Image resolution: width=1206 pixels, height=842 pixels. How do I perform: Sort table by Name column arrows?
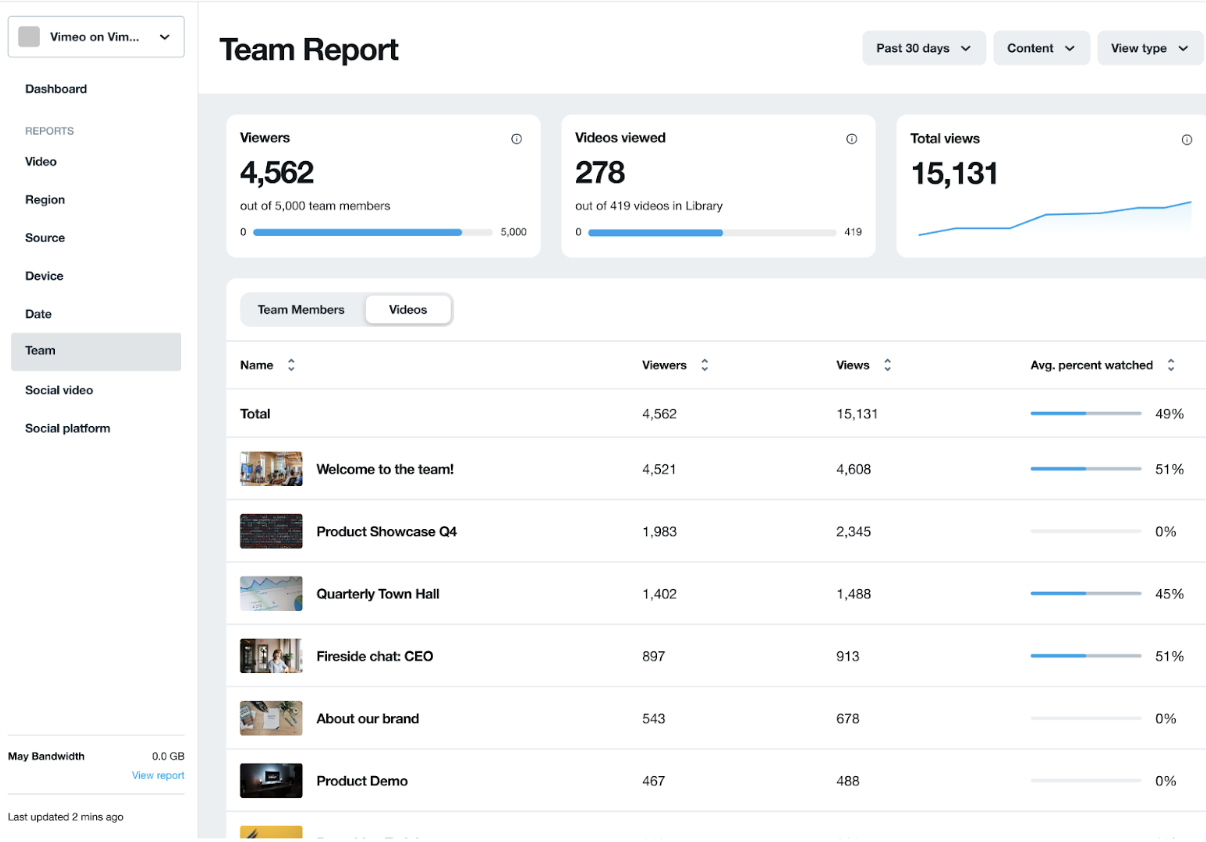click(291, 365)
